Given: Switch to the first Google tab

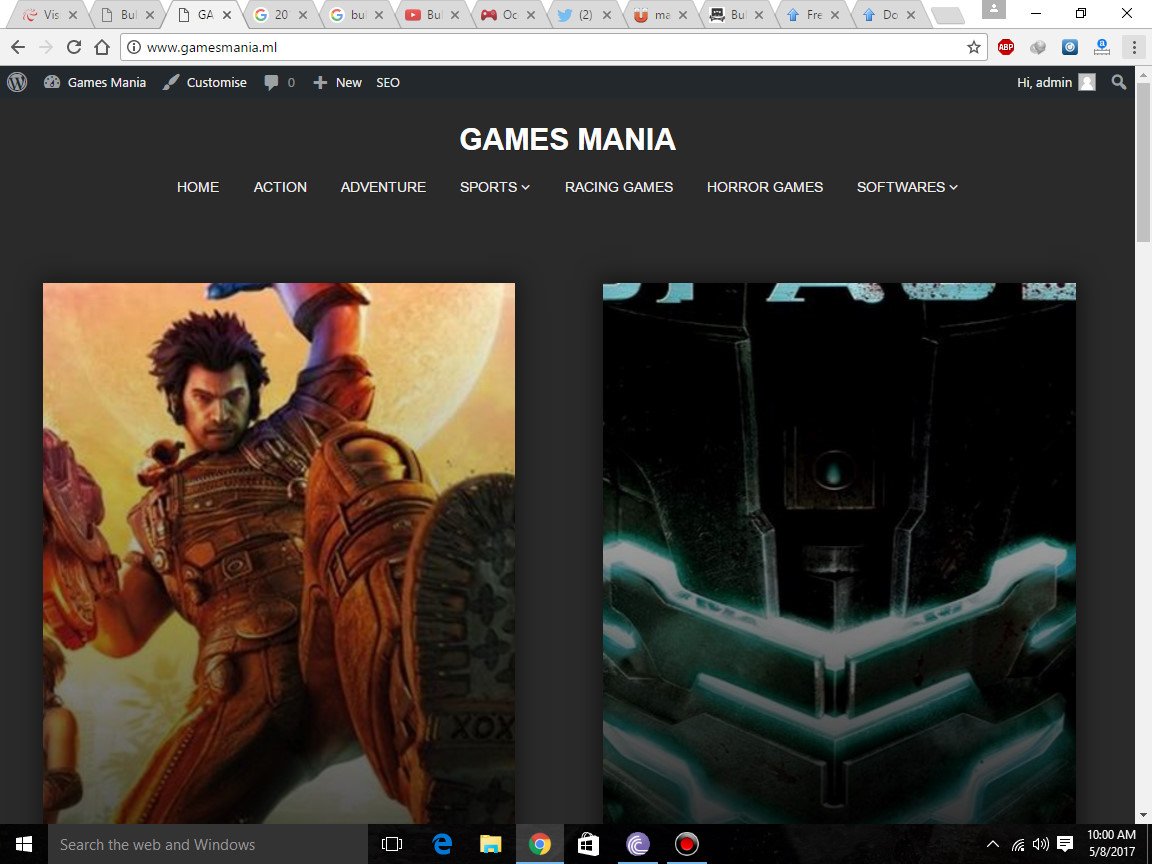Looking at the screenshot, I should 281,15.
